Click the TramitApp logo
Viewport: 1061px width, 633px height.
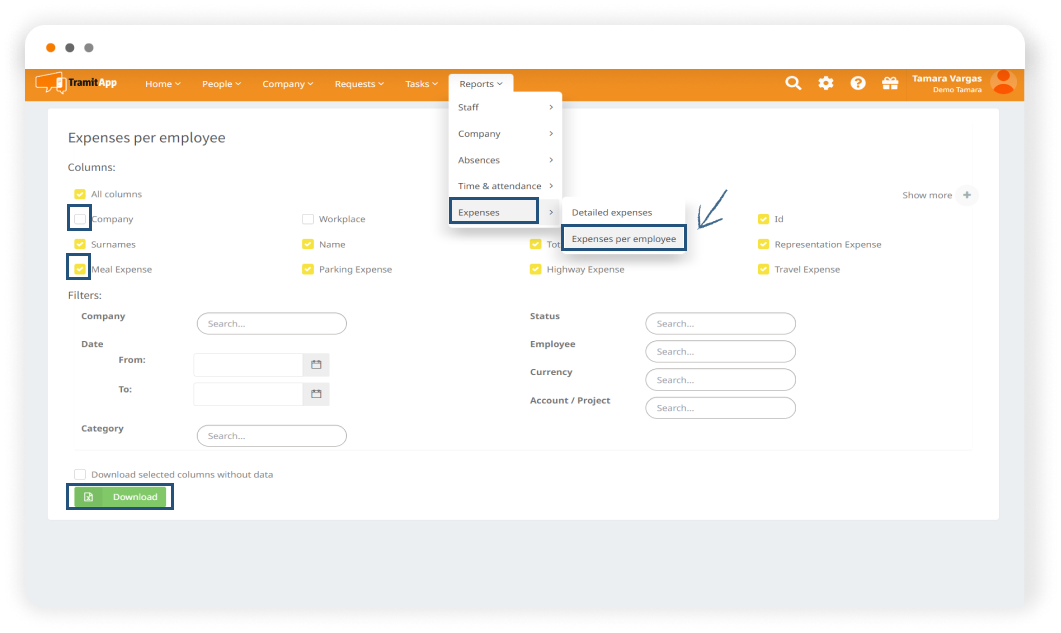(x=77, y=84)
